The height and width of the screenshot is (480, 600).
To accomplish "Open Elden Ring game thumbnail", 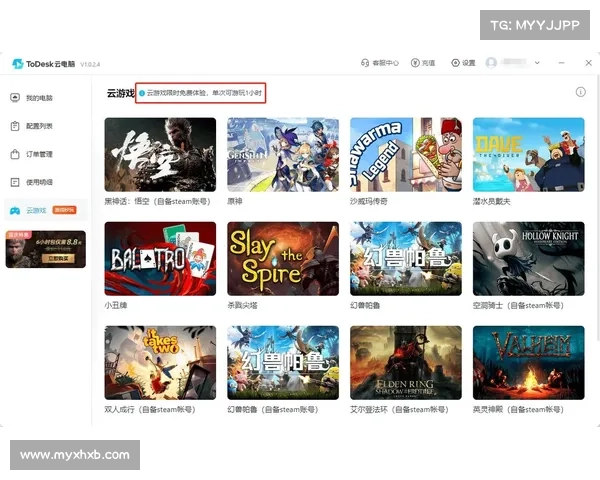I will (x=406, y=363).
